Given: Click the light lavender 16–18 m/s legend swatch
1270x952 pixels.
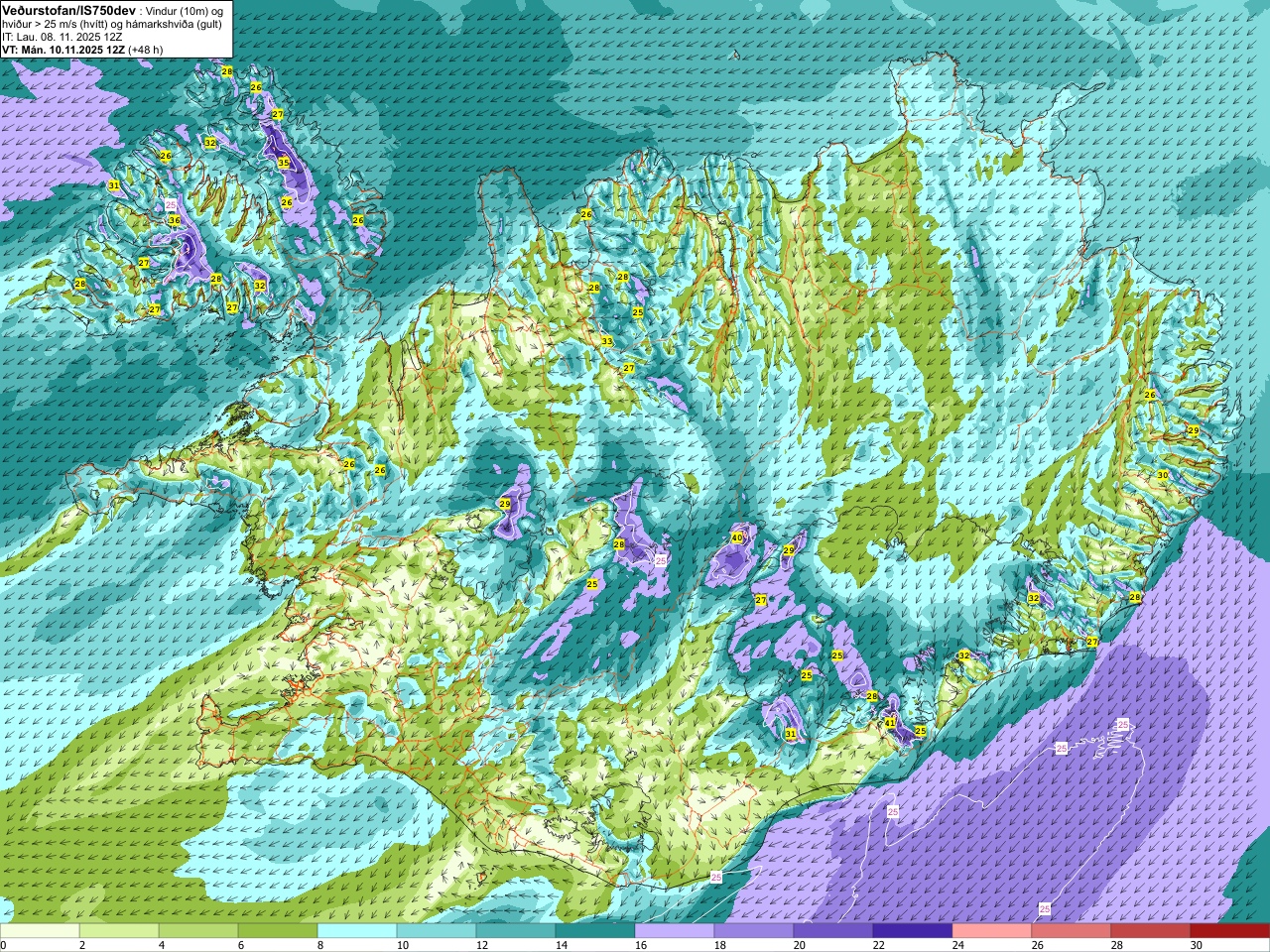Looking at the screenshot, I should click(x=675, y=930).
